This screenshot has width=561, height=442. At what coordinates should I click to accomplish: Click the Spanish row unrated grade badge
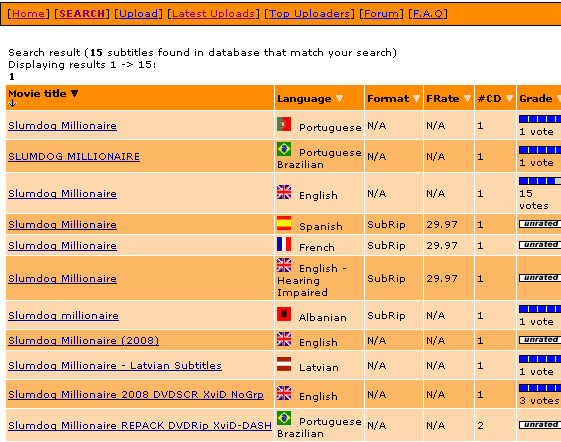pyautogui.click(x=540, y=224)
